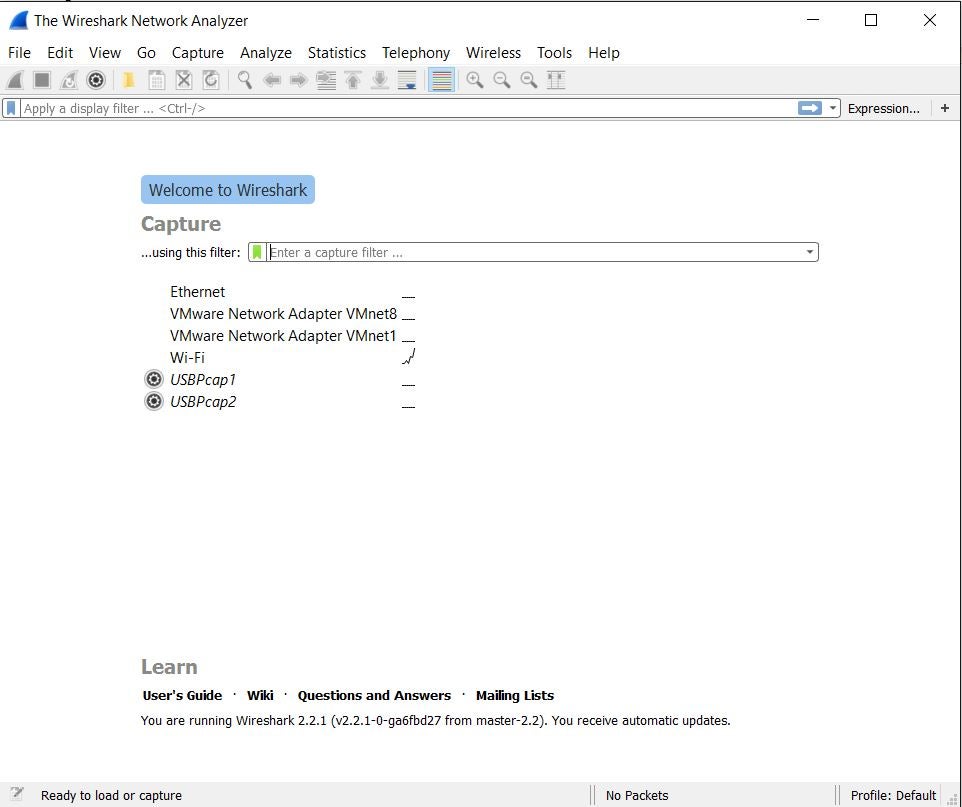Focus the capture filter input field
Image resolution: width=962 pixels, height=807 pixels.
pos(534,252)
